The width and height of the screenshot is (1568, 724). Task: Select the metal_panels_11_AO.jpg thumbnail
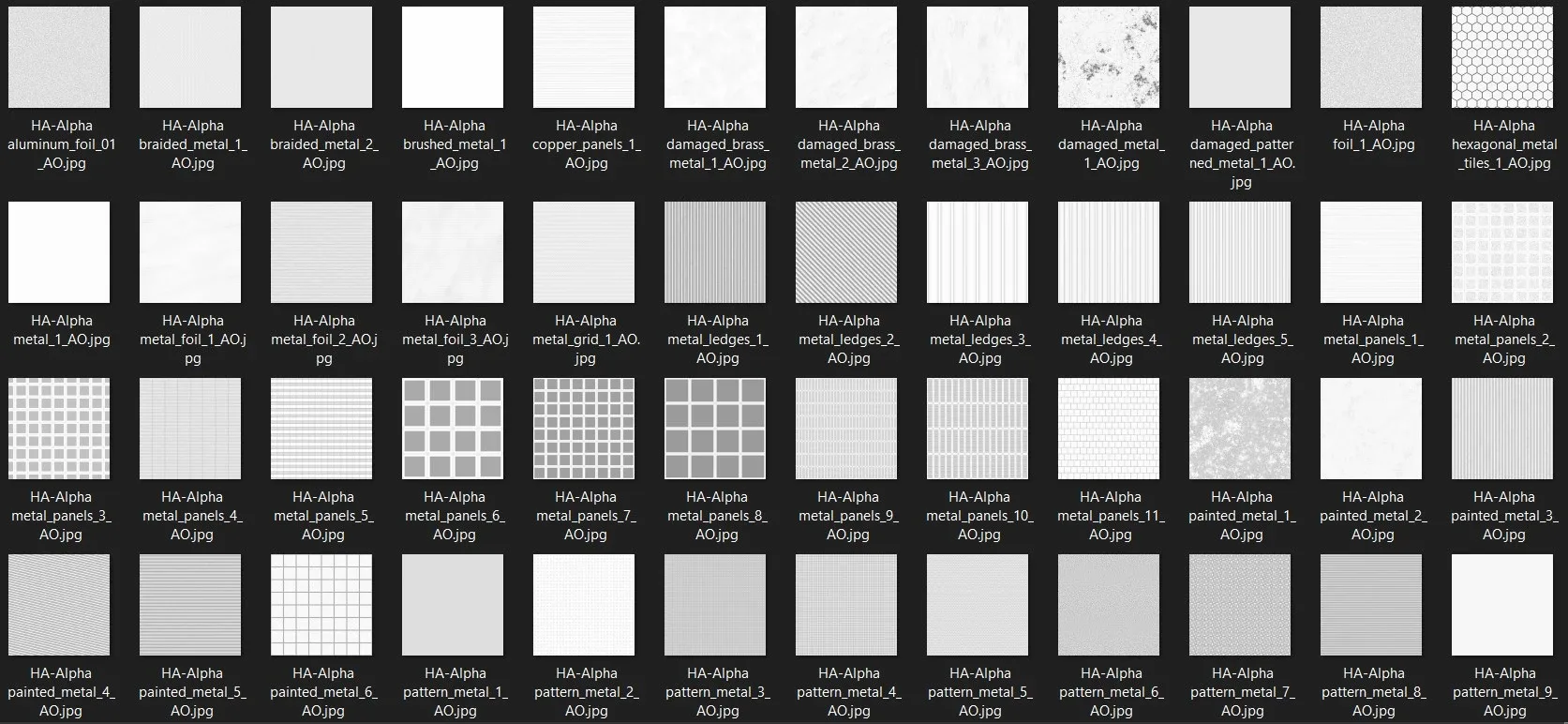(x=1109, y=429)
